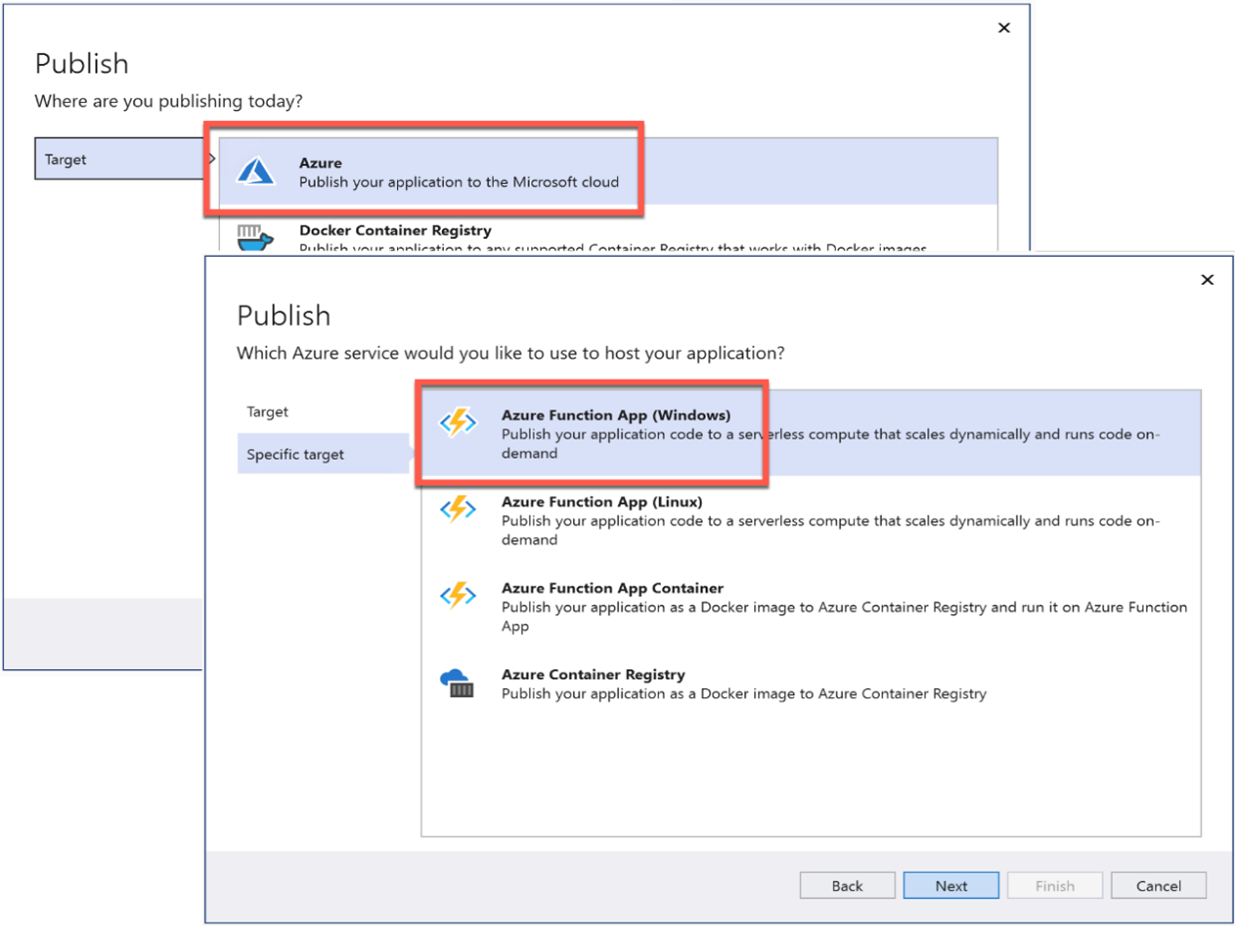Screen dimensions: 1235x926
Task: Click 'Publish your application to the Microsoft cloud' text
Action: [x=459, y=182]
